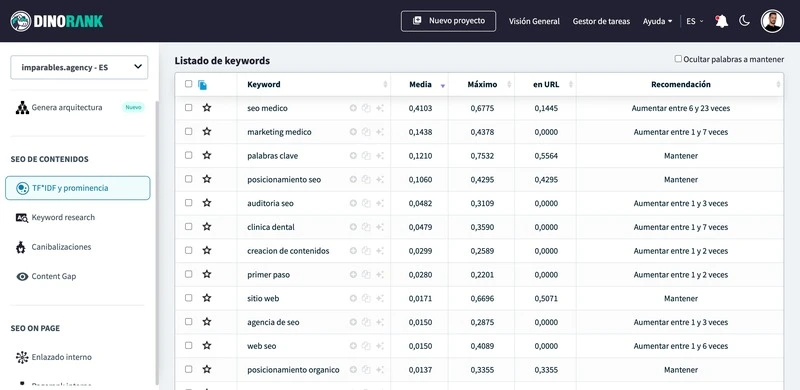Open the user profile avatar
This screenshot has width=800, height=390.
(772, 21)
